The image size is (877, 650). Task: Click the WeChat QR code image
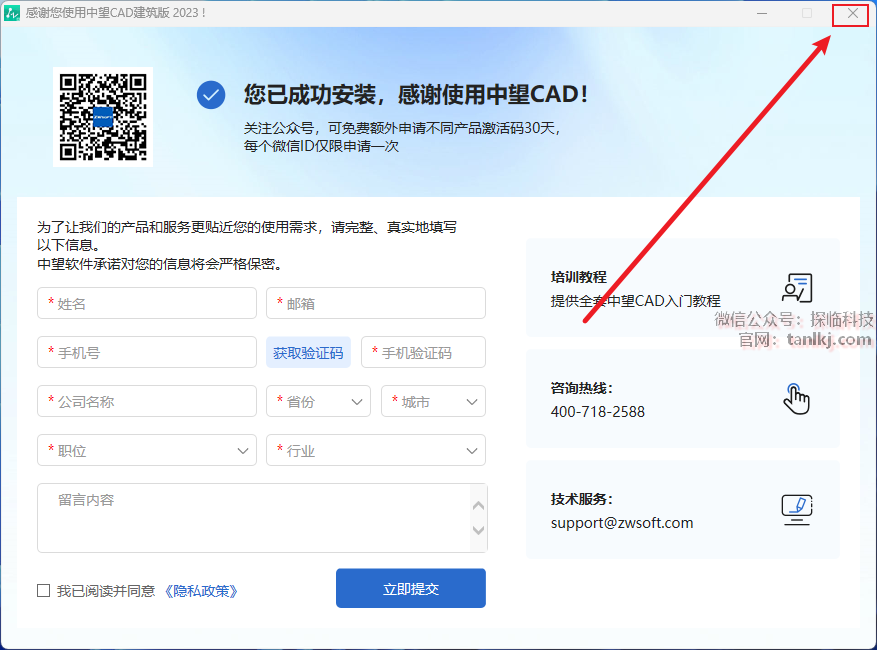point(103,117)
